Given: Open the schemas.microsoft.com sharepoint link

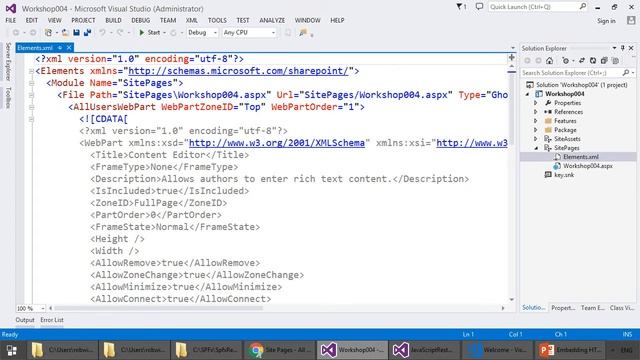Looking at the screenshot, I should point(238,71).
